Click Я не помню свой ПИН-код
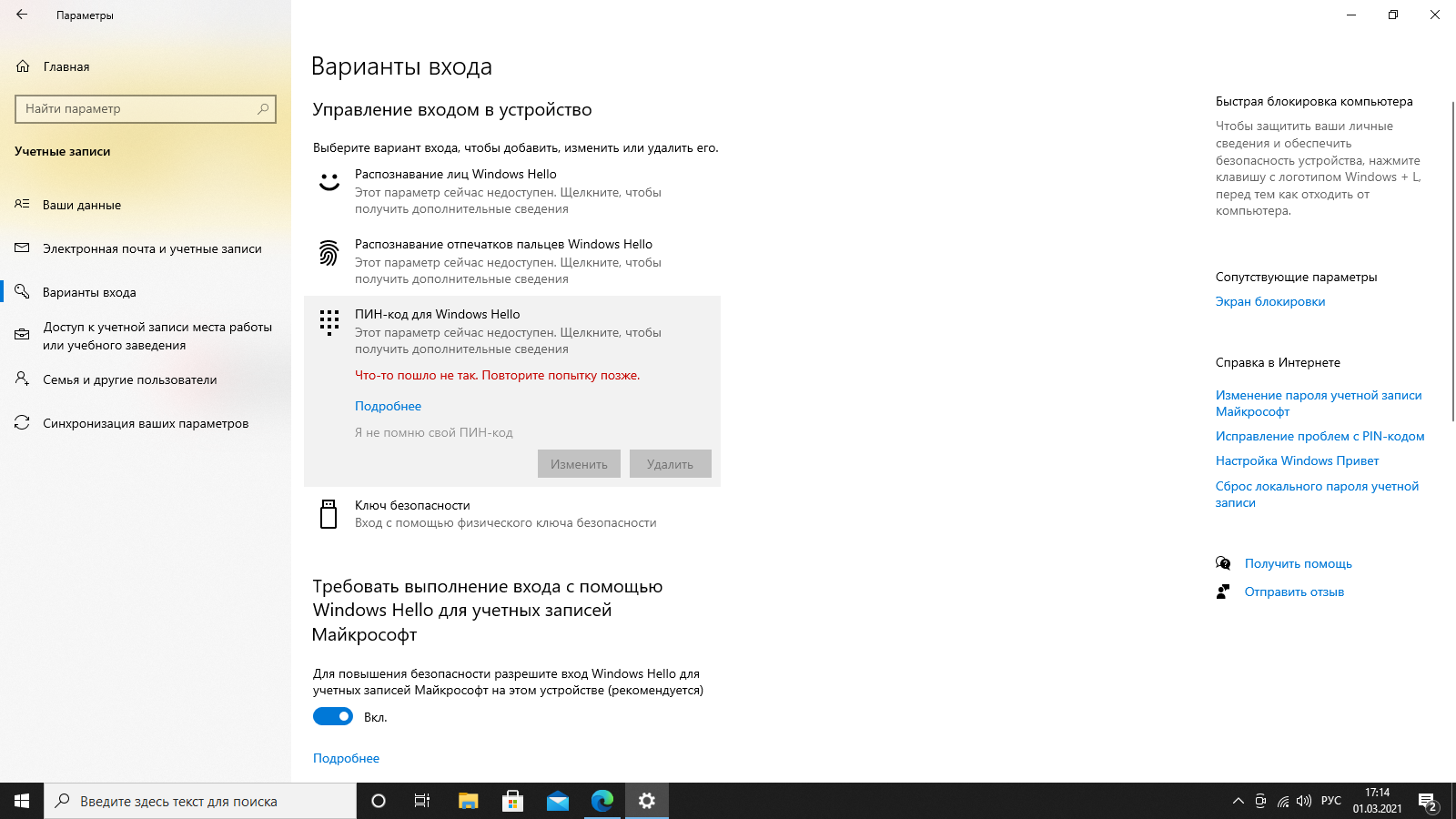Viewport: 1456px width, 819px height. (434, 432)
